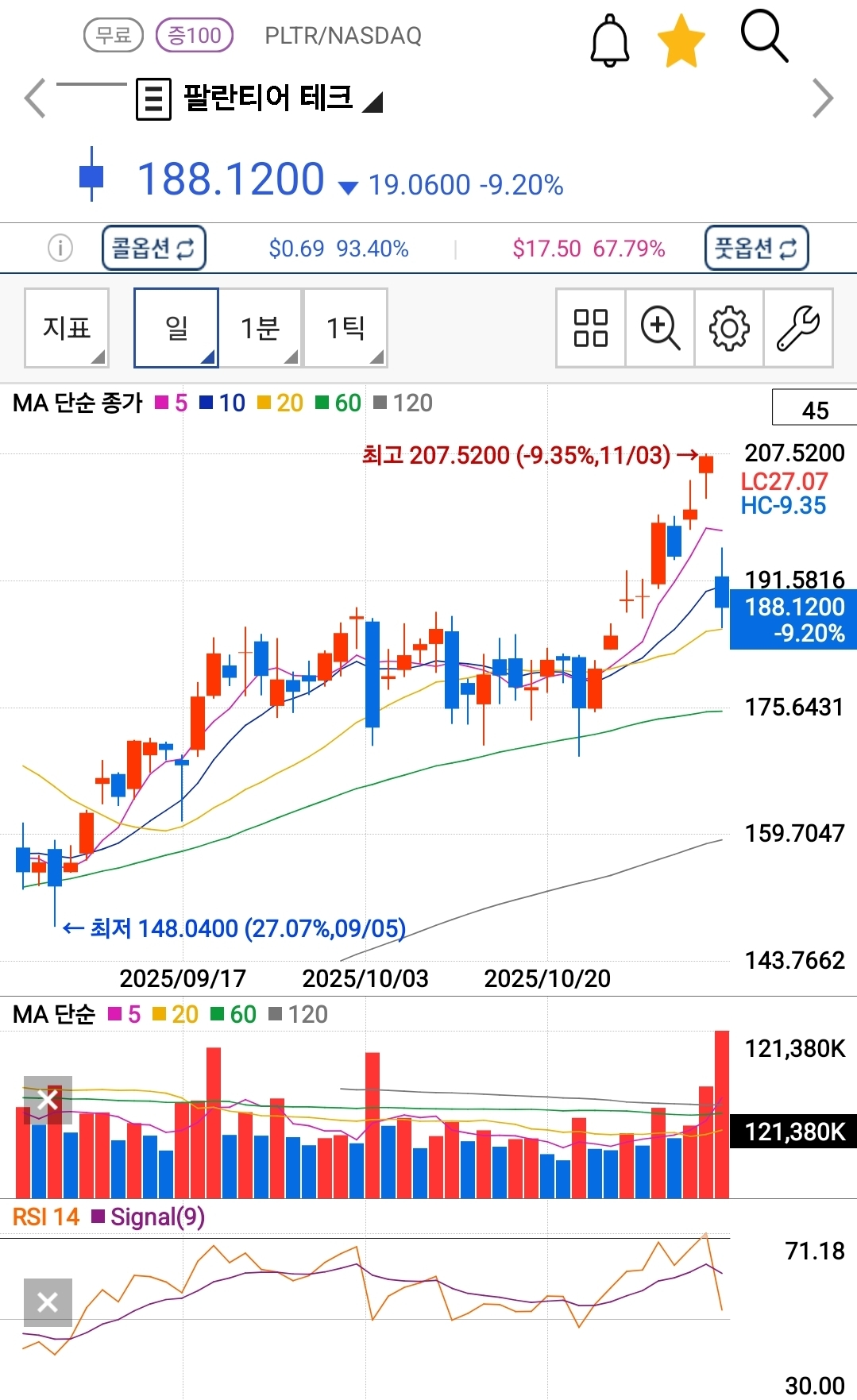The height and width of the screenshot is (1400, 857).
Task: Go to previous stock with left arrow
Action: (x=34, y=98)
